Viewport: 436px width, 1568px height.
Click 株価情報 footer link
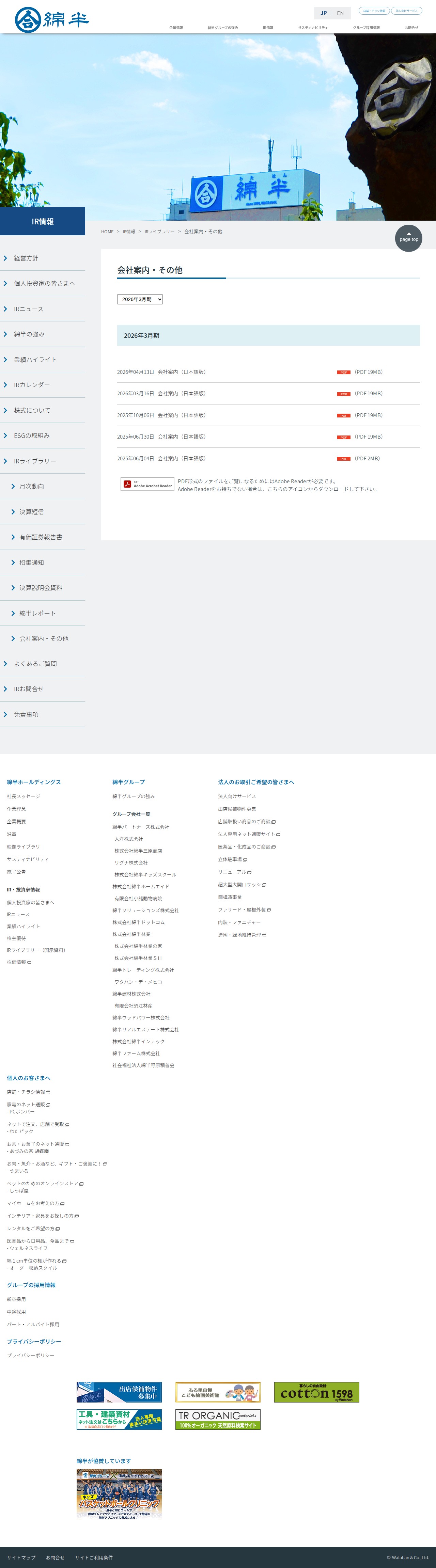[19, 962]
